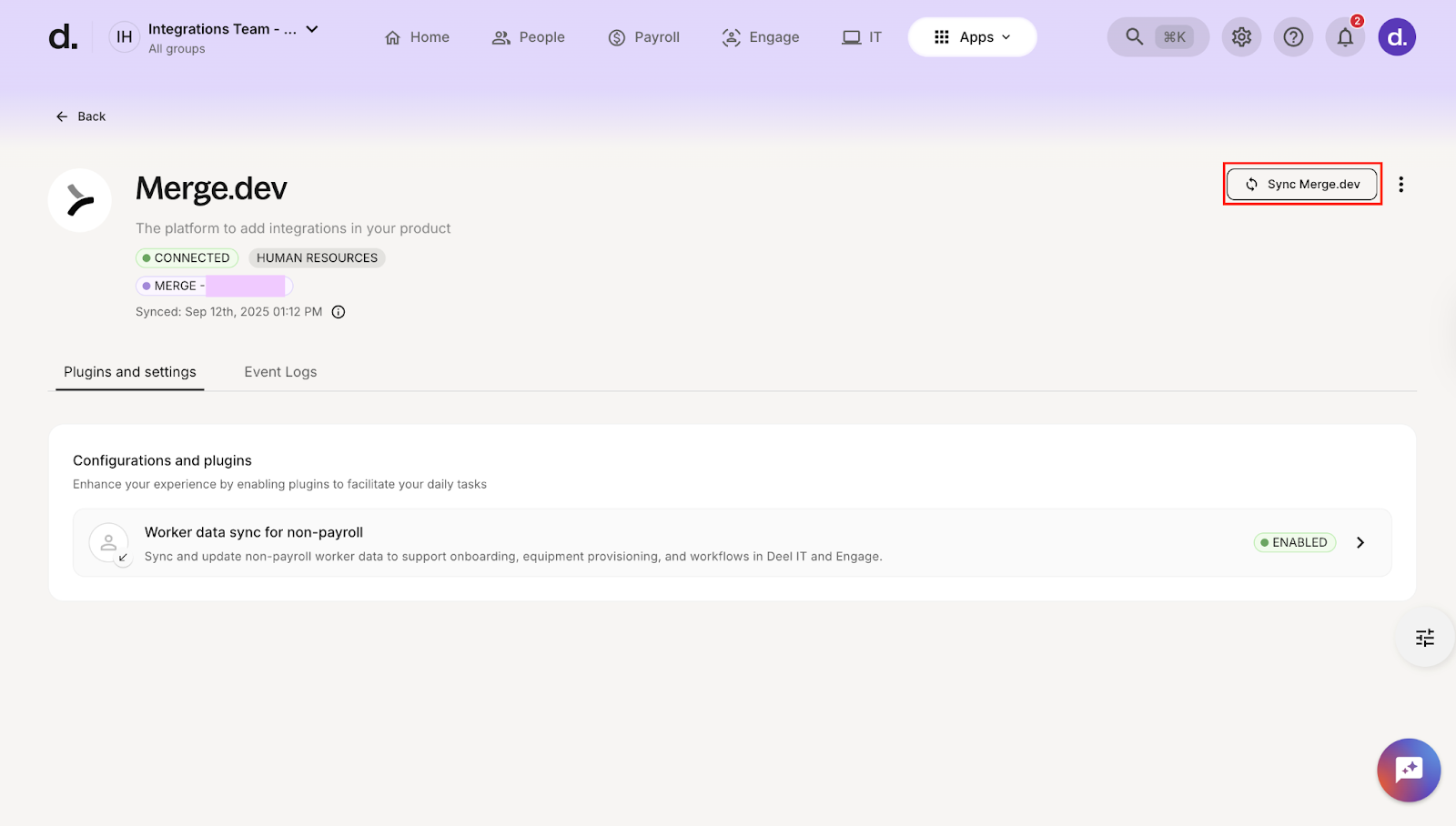The image size is (1456, 826).
Task: Click the sync info icon beside the timestamp
Action: click(x=339, y=312)
